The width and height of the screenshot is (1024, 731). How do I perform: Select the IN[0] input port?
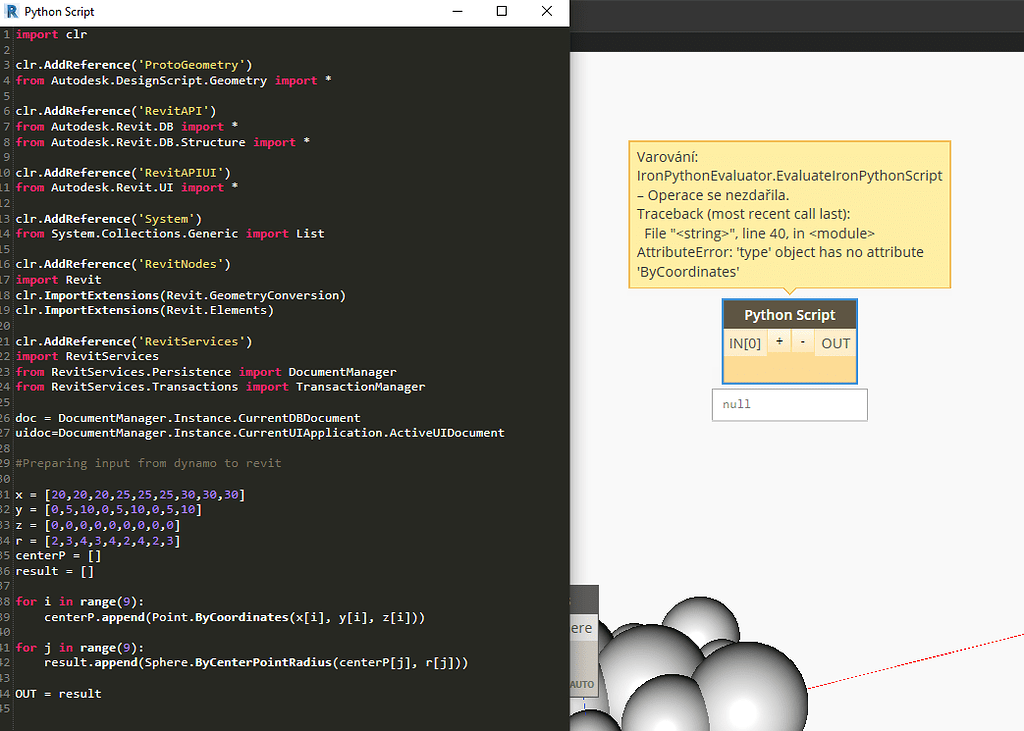[x=745, y=342]
